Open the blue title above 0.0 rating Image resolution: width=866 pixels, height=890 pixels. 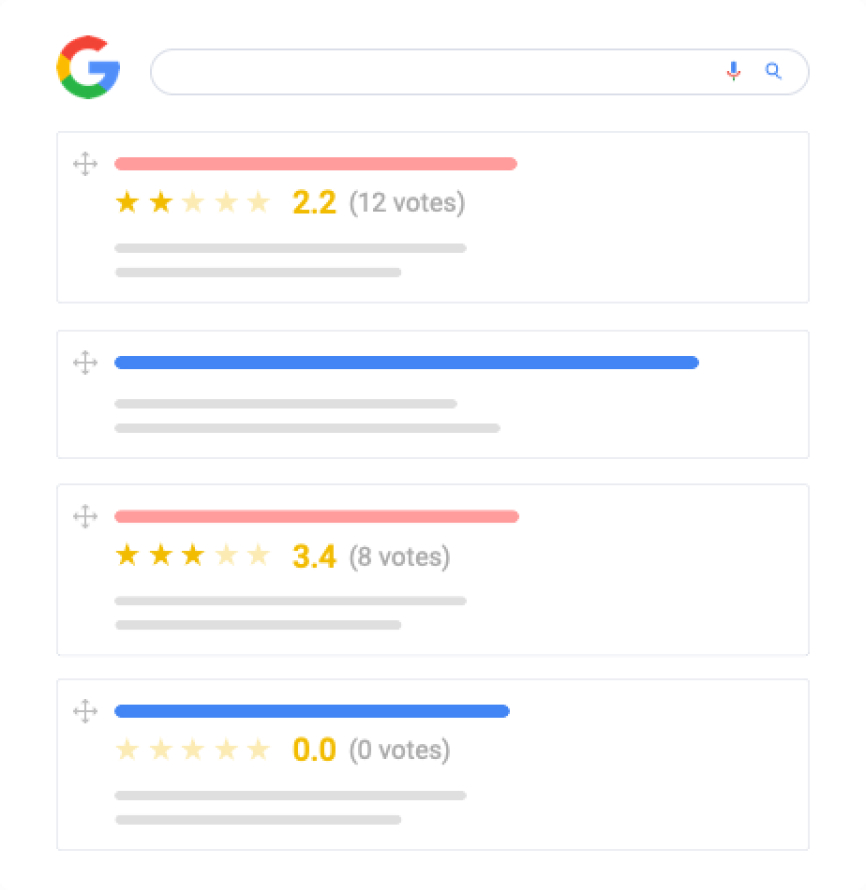click(312, 712)
